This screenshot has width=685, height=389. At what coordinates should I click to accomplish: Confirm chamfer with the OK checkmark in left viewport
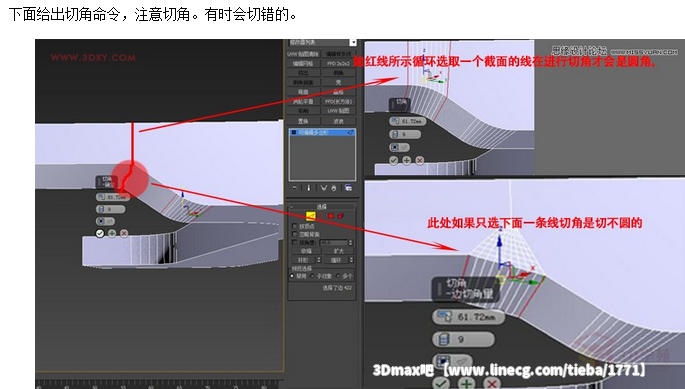[x=100, y=233]
